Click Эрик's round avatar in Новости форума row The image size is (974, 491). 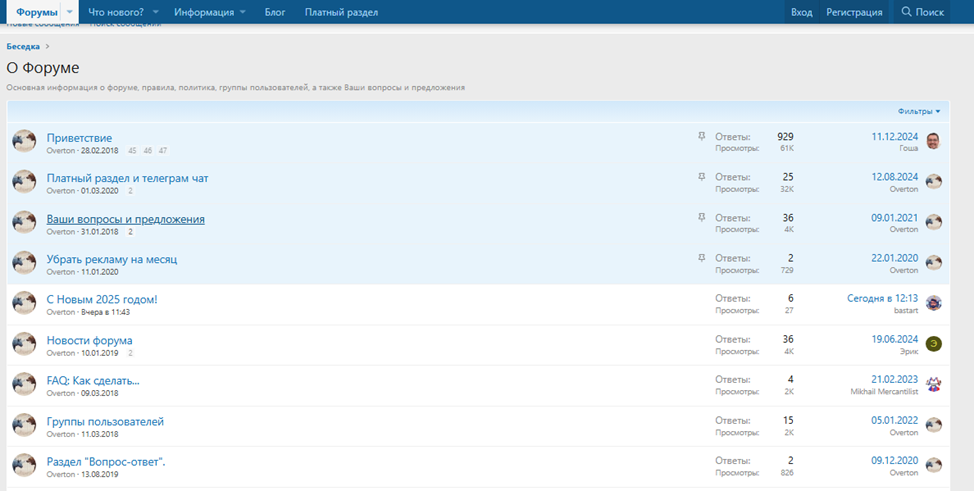[x=933, y=344]
